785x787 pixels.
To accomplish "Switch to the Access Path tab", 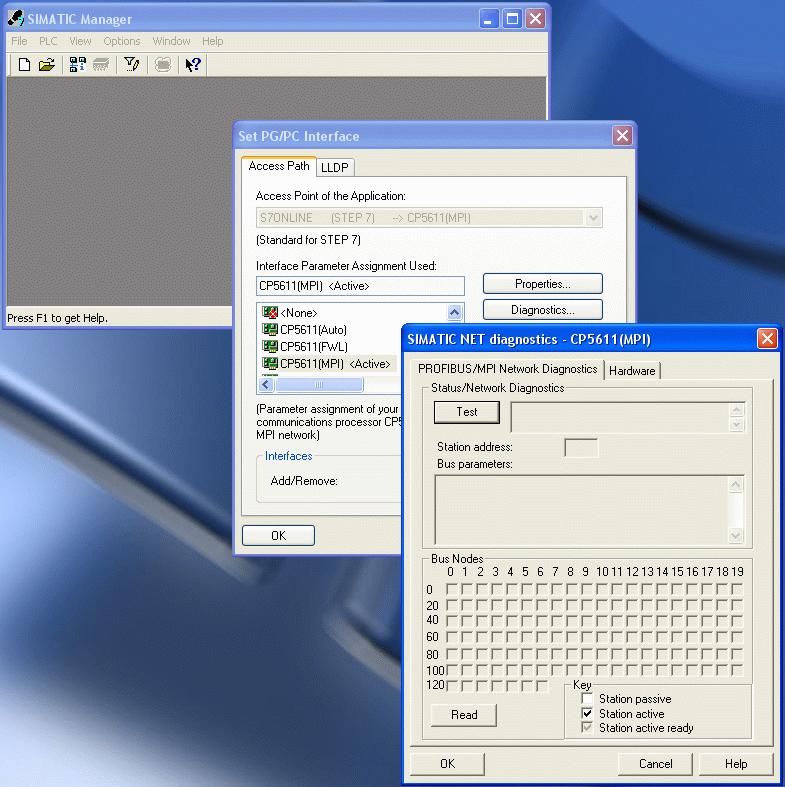I will [279, 166].
